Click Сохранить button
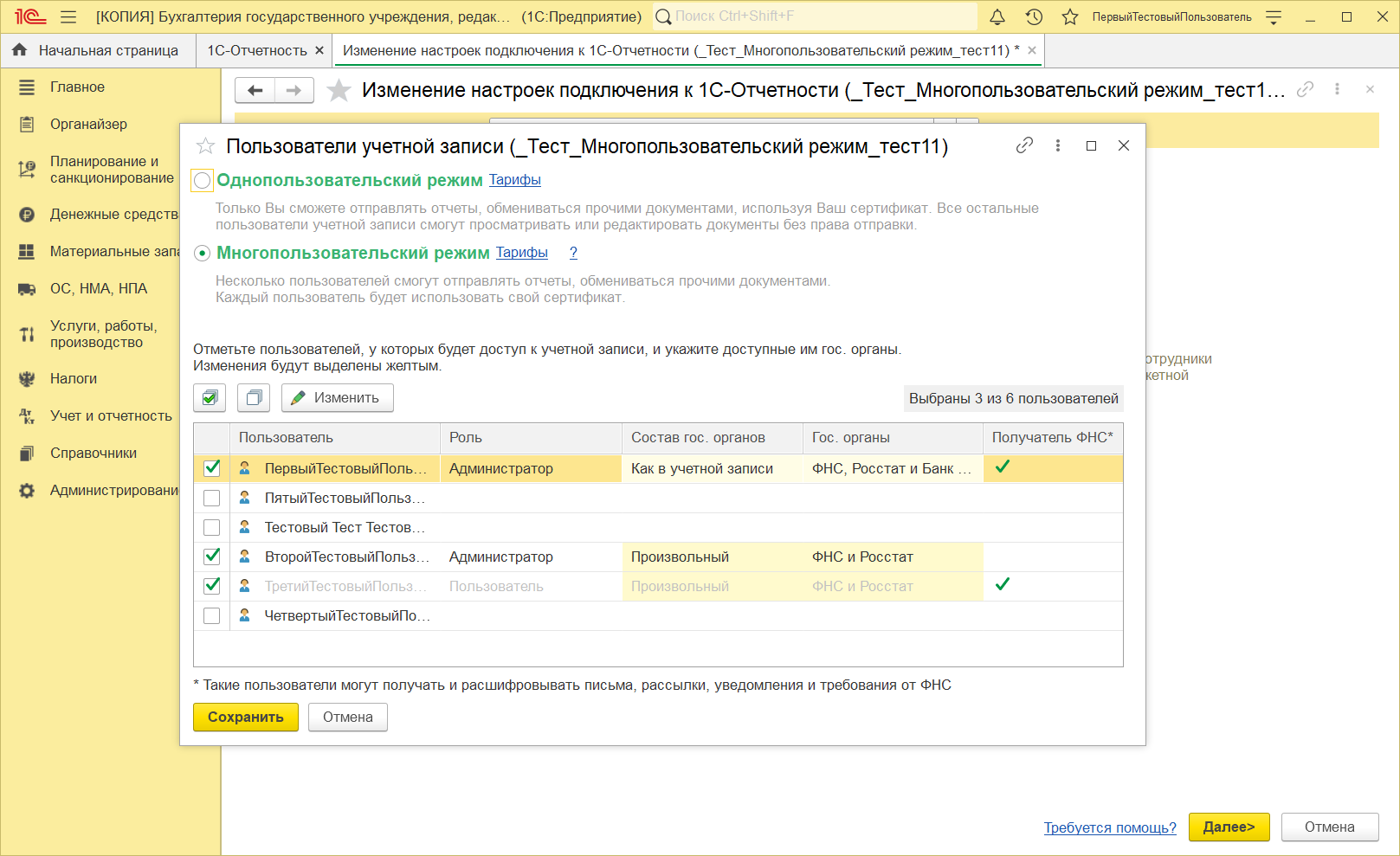1400x856 pixels. [x=245, y=717]
